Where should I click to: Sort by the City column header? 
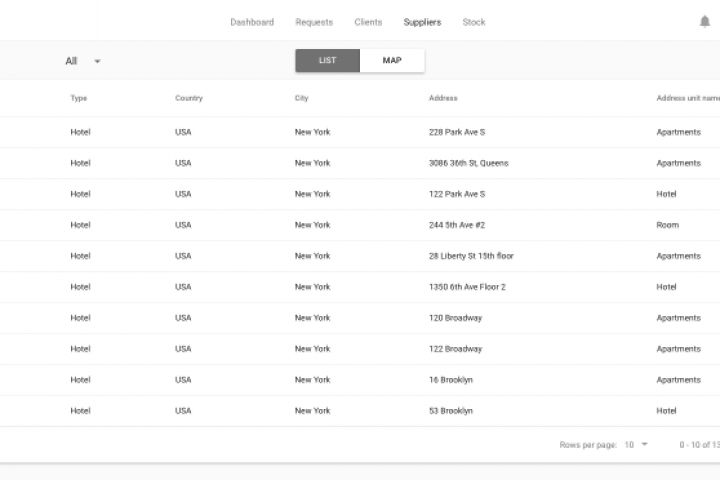tap(302, 98)
